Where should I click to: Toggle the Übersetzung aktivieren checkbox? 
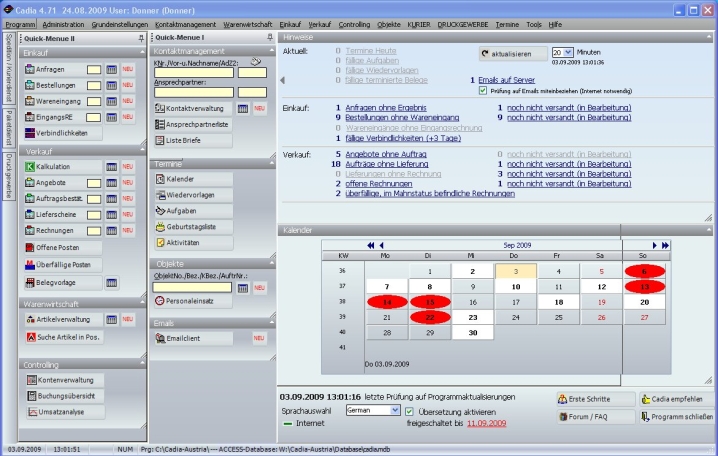[409, 410]
